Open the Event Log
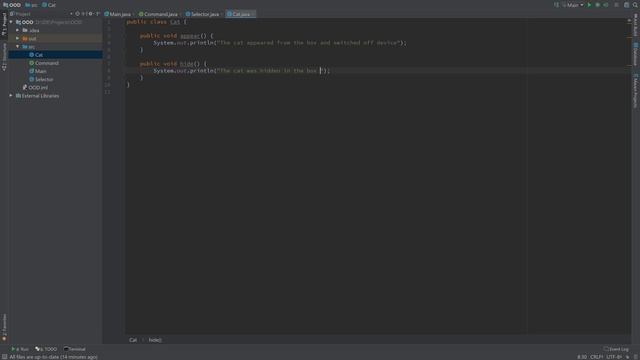Viewport: 640px width, 360px height. pyautogui.click(x=616, y=349)
